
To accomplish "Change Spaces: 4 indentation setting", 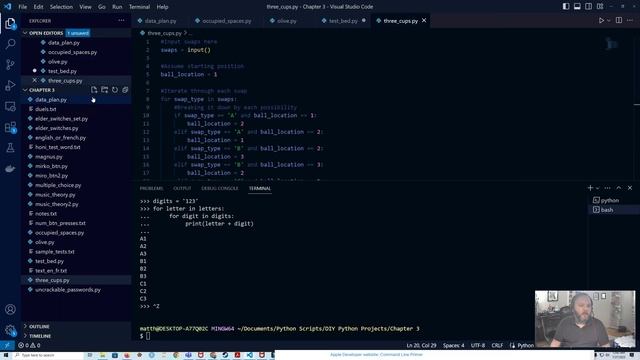I will click(x=453, y=345).
